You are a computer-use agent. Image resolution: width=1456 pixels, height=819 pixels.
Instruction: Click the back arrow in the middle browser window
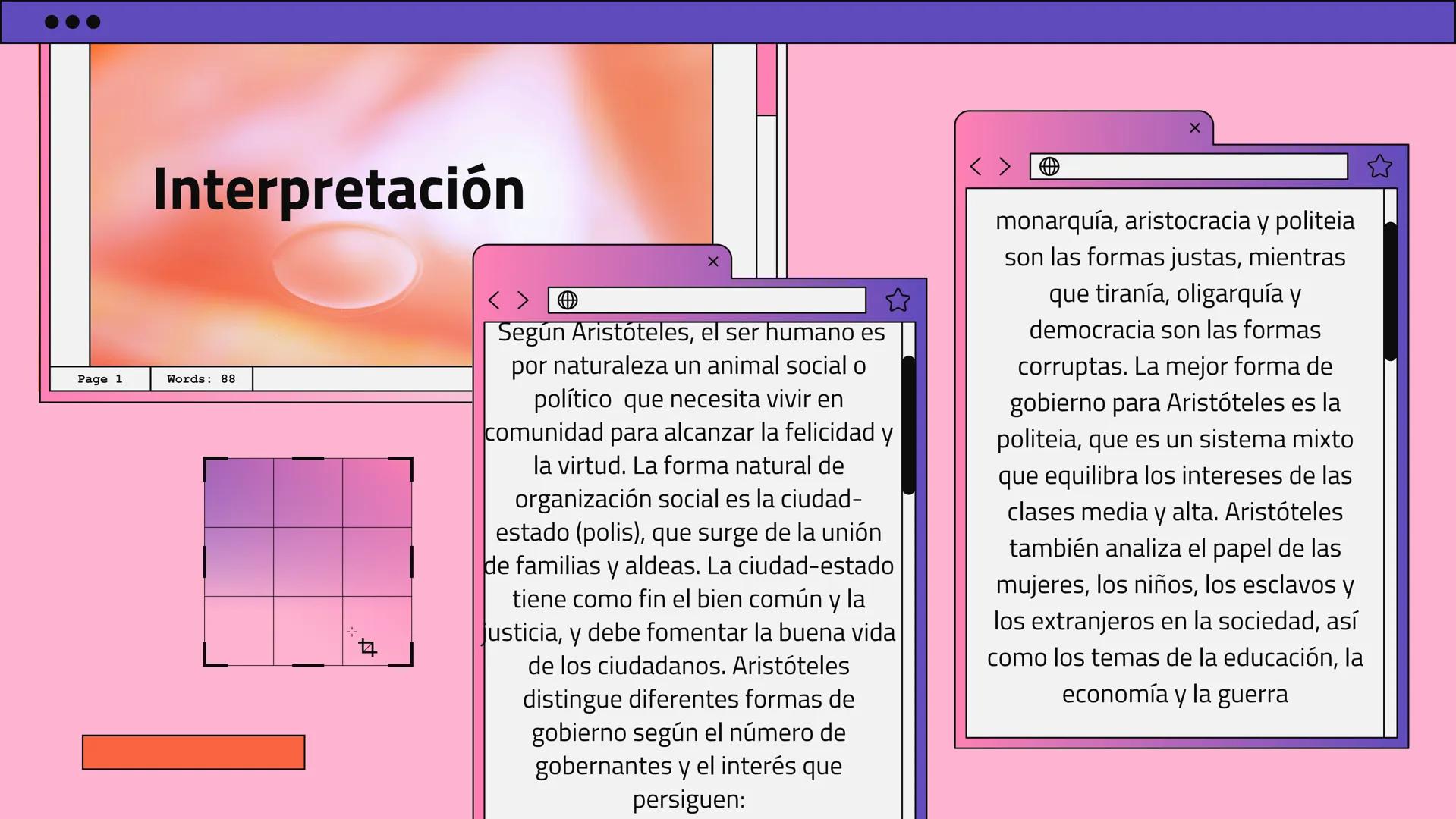(494, 300)
